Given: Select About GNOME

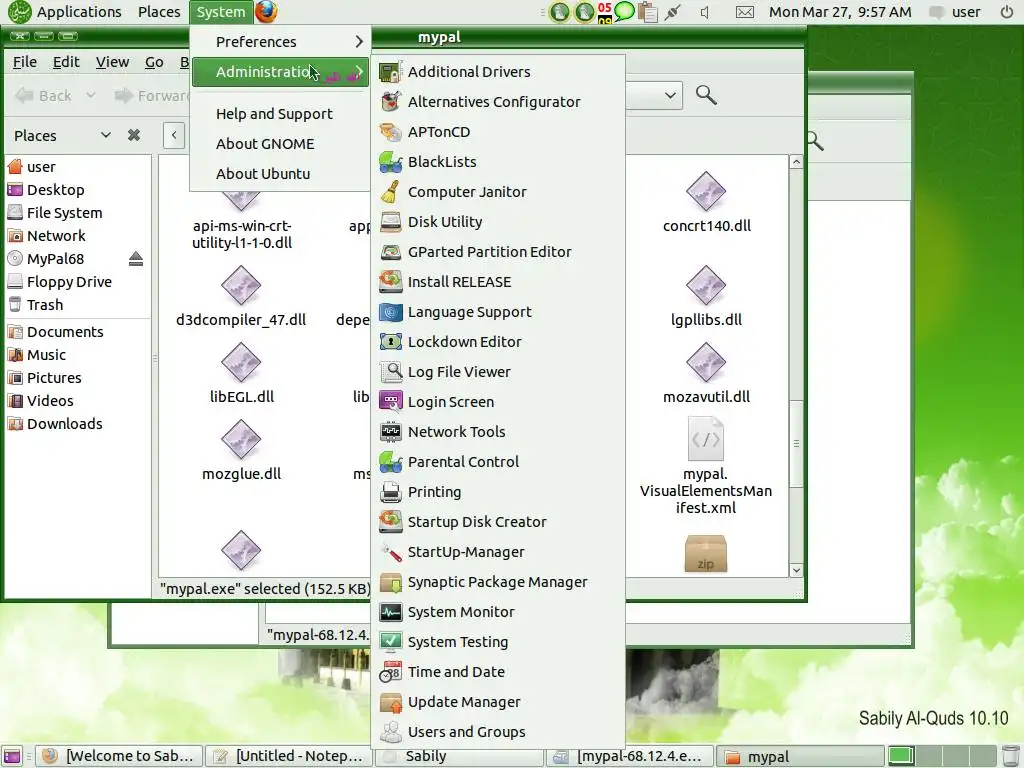Looking at the screenshot, I should click(281, 144).
